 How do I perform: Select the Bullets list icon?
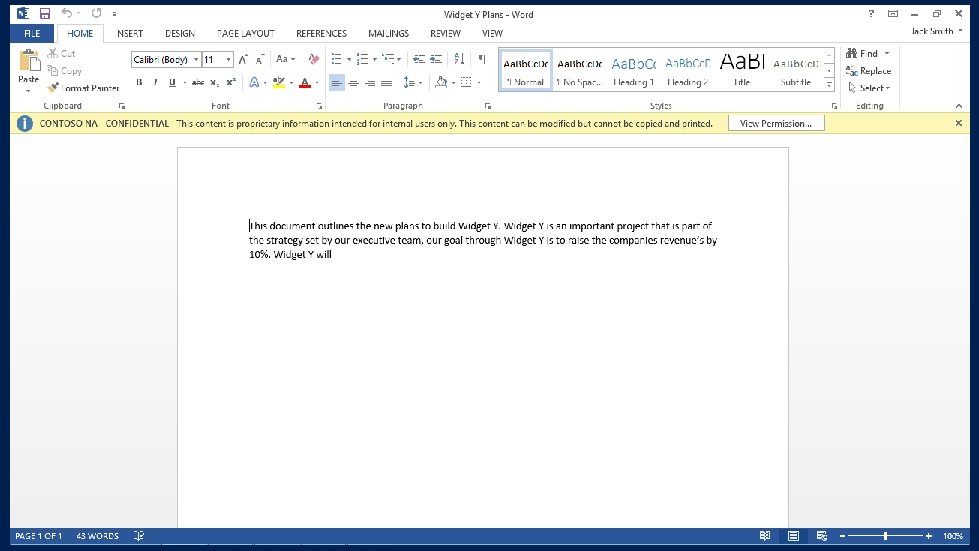(x=337, y=59)
